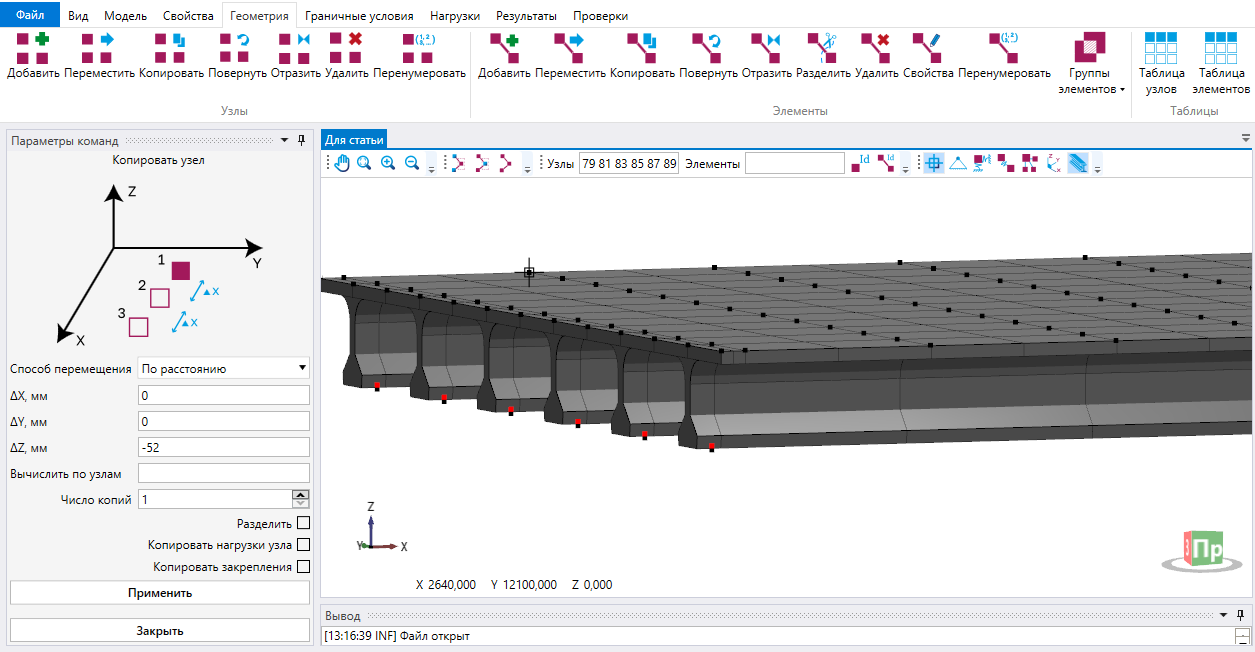The width and height of the screenshot is (1255, 652).
Task: Click Повернуть in the Узлы group
Action: [238, 56]
